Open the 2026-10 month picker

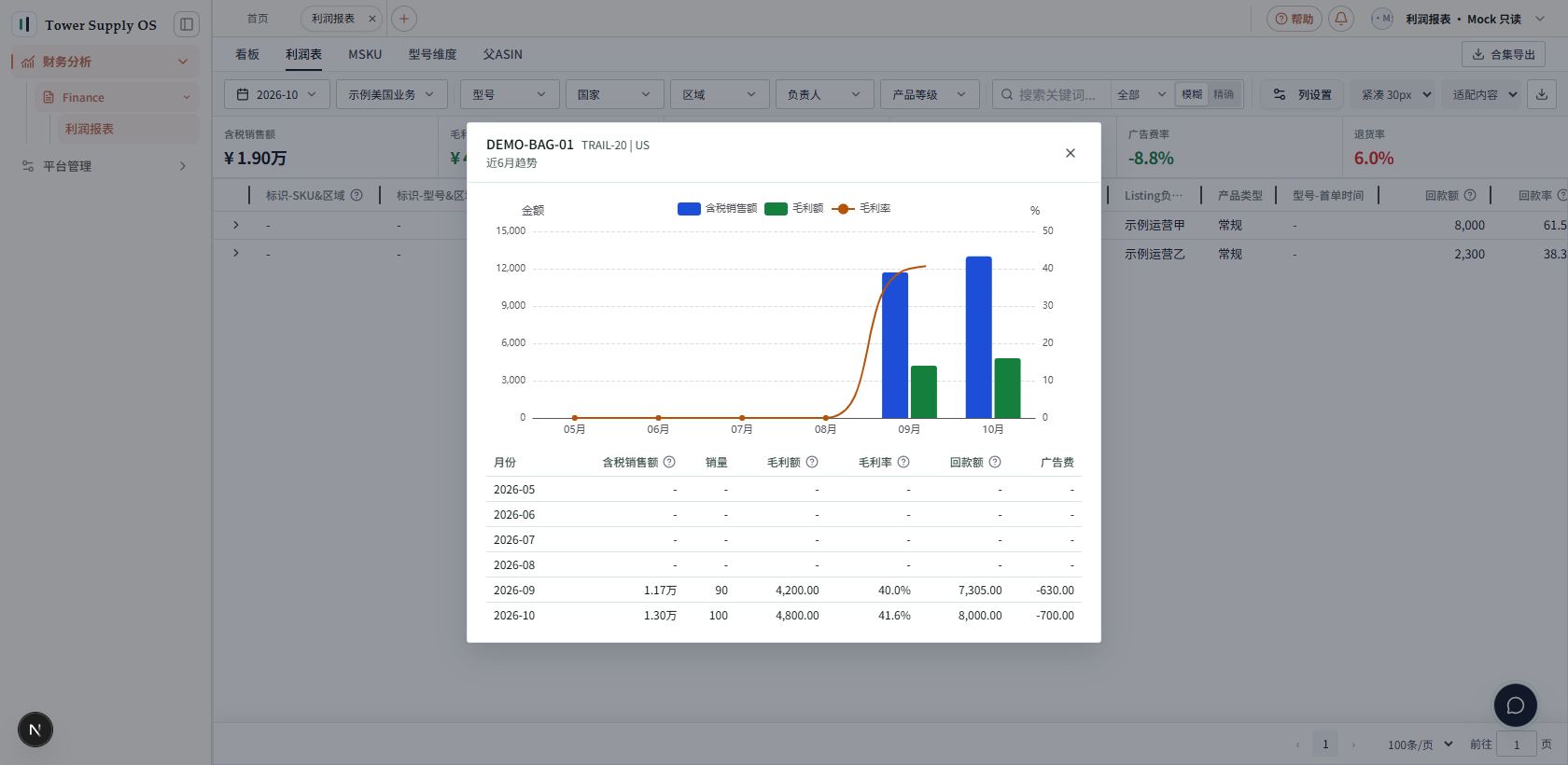(277, 94)
